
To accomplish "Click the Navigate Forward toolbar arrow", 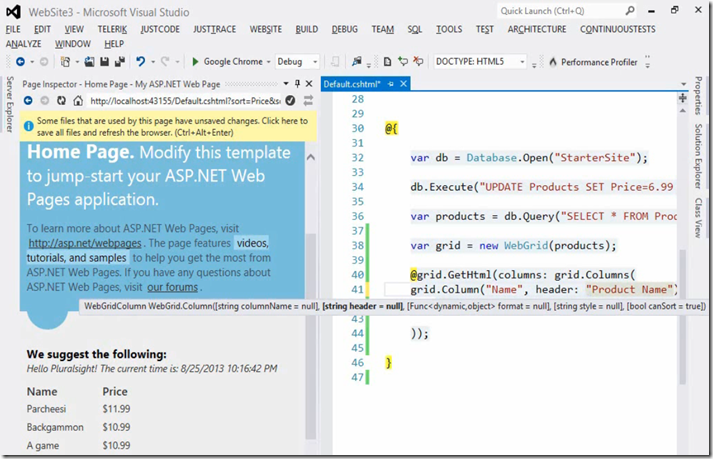I will [44, 61].
